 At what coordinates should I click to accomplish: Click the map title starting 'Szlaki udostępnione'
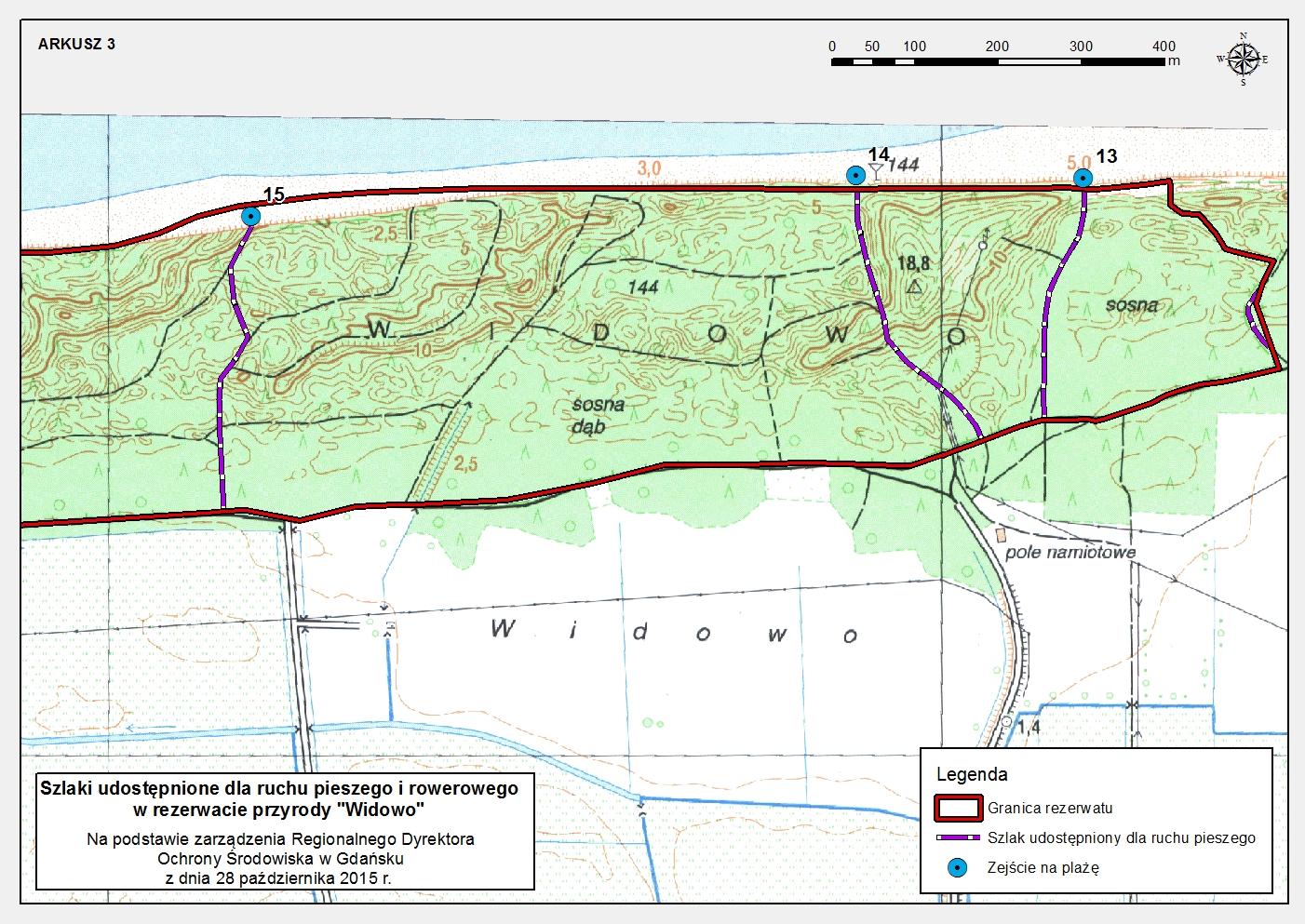[278, 797]
